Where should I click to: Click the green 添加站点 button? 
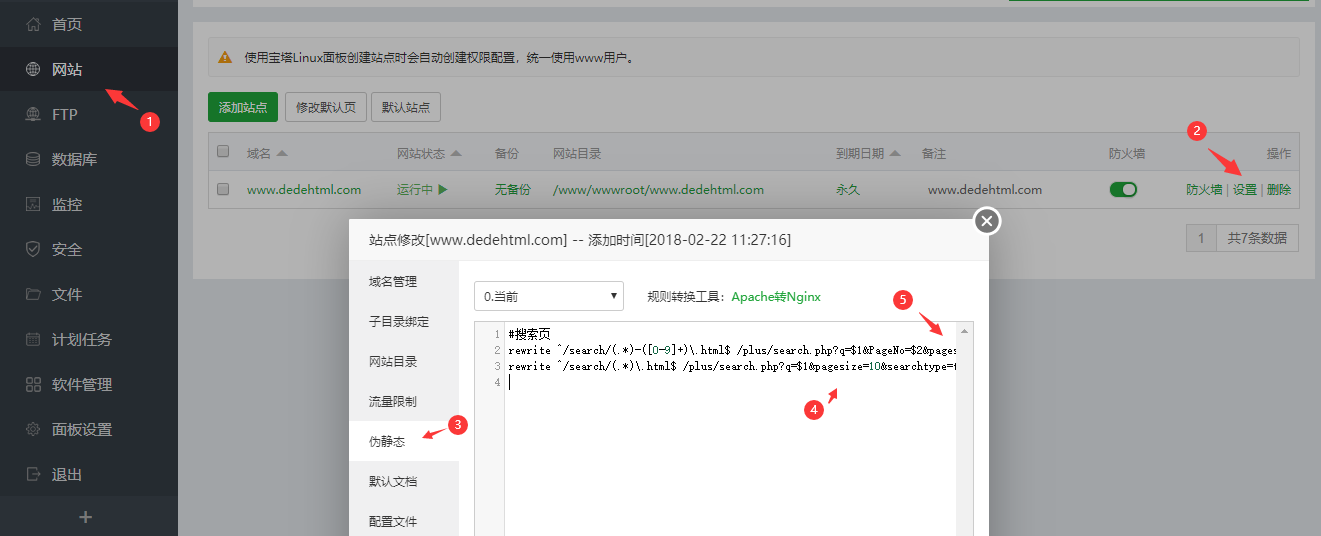click(x=243, y=107)
